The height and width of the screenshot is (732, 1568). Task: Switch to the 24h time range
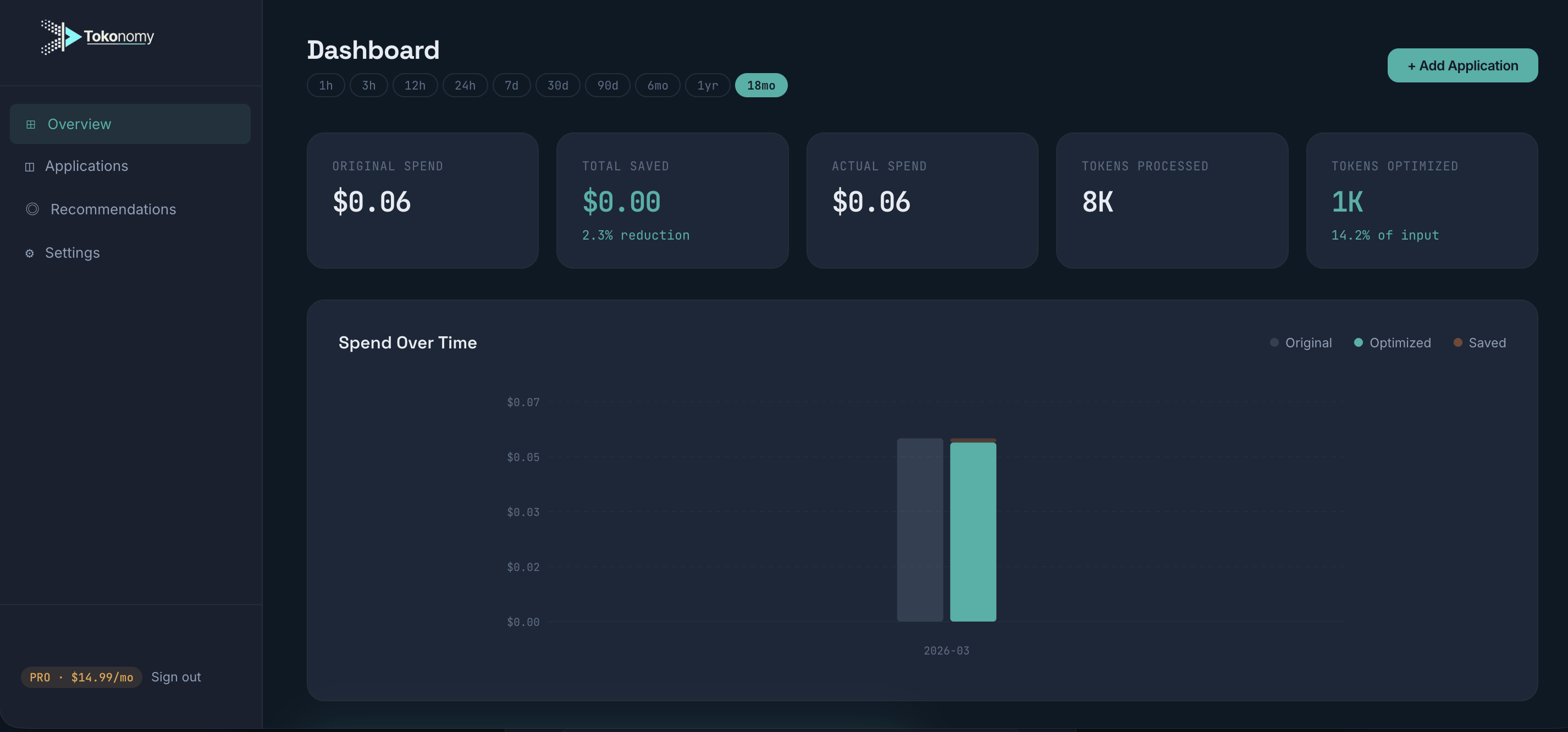465,85
